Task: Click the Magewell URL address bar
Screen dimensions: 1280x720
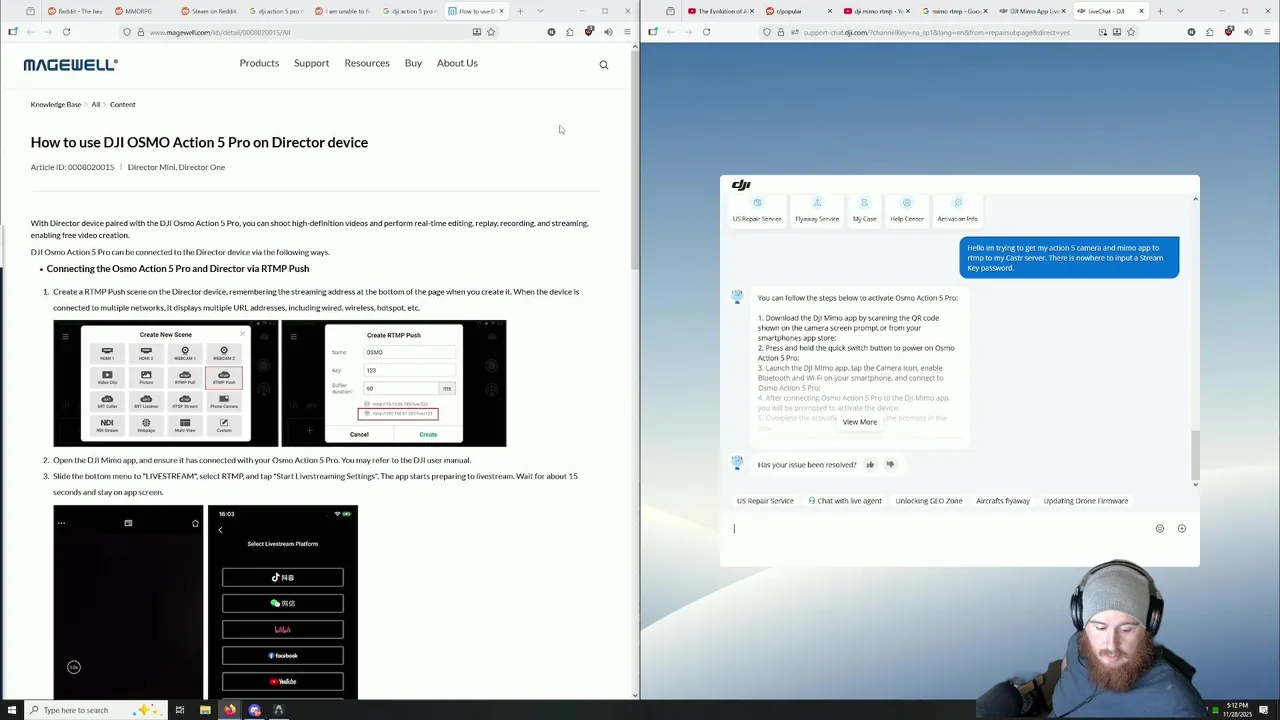Action: [x=310, y=32]
